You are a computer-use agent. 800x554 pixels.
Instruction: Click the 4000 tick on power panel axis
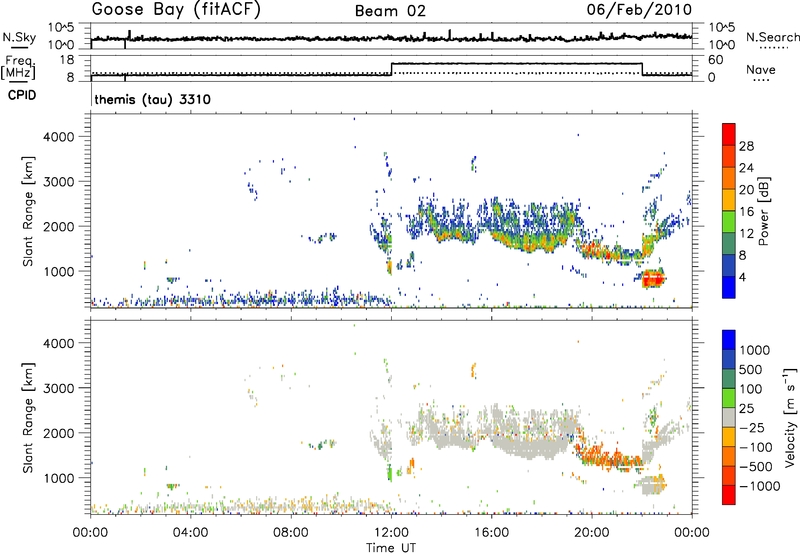pos(59,137)
